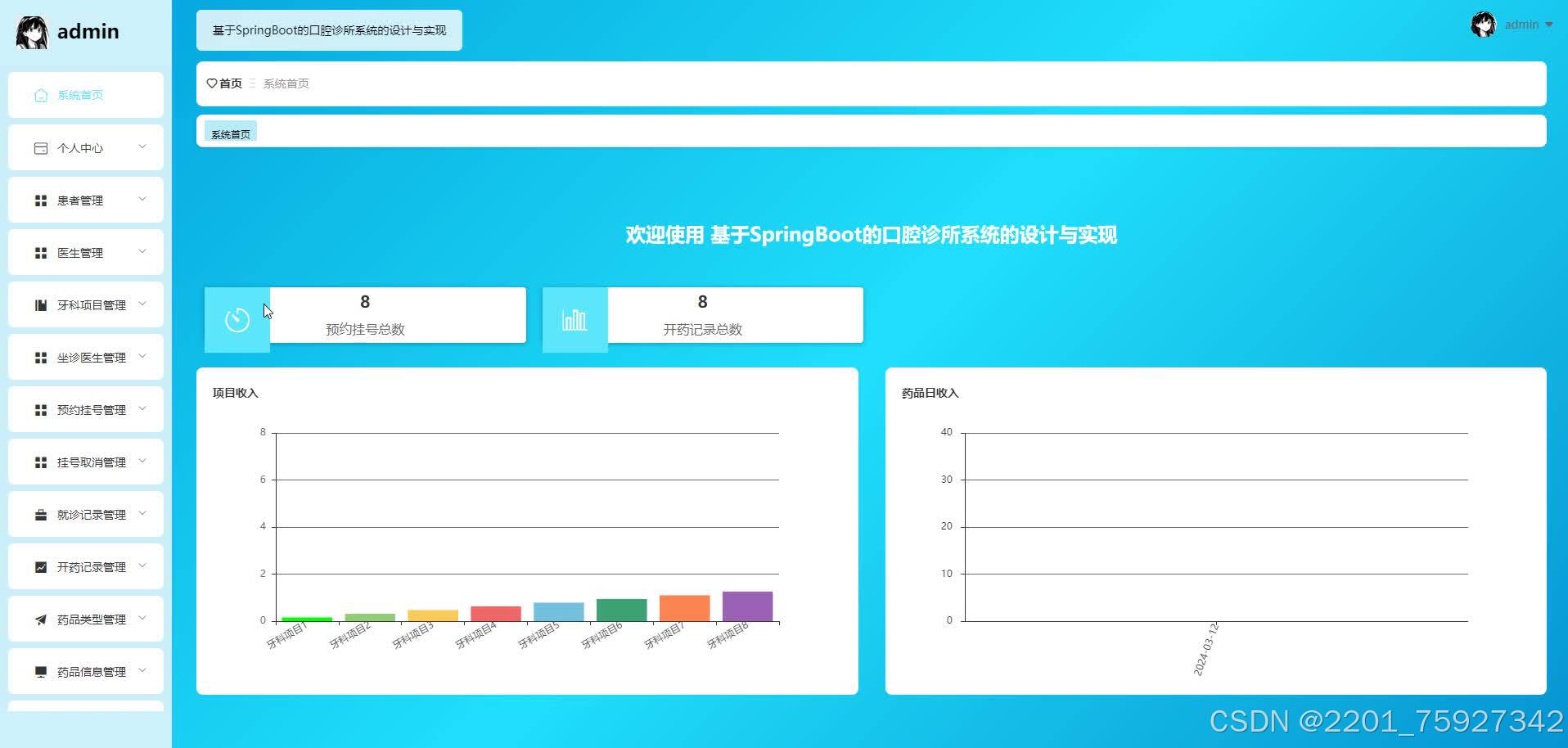The width and height of the screenshot is (1568, 748).
Task: Expand the 坐诊医生管理 chevron
Action: [142, 357]
